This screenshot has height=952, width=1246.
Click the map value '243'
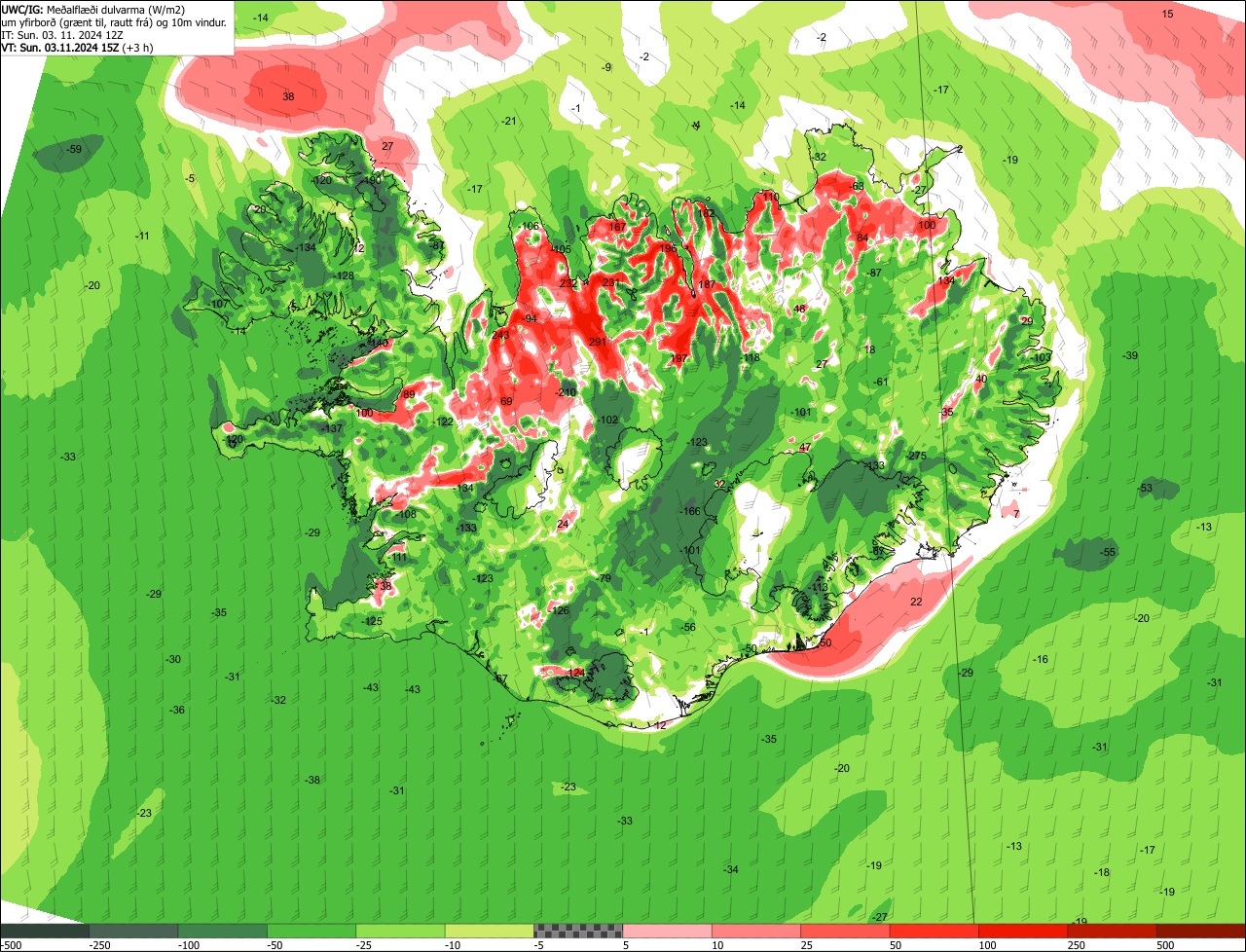pyautogui.click(x=500, y=335)
